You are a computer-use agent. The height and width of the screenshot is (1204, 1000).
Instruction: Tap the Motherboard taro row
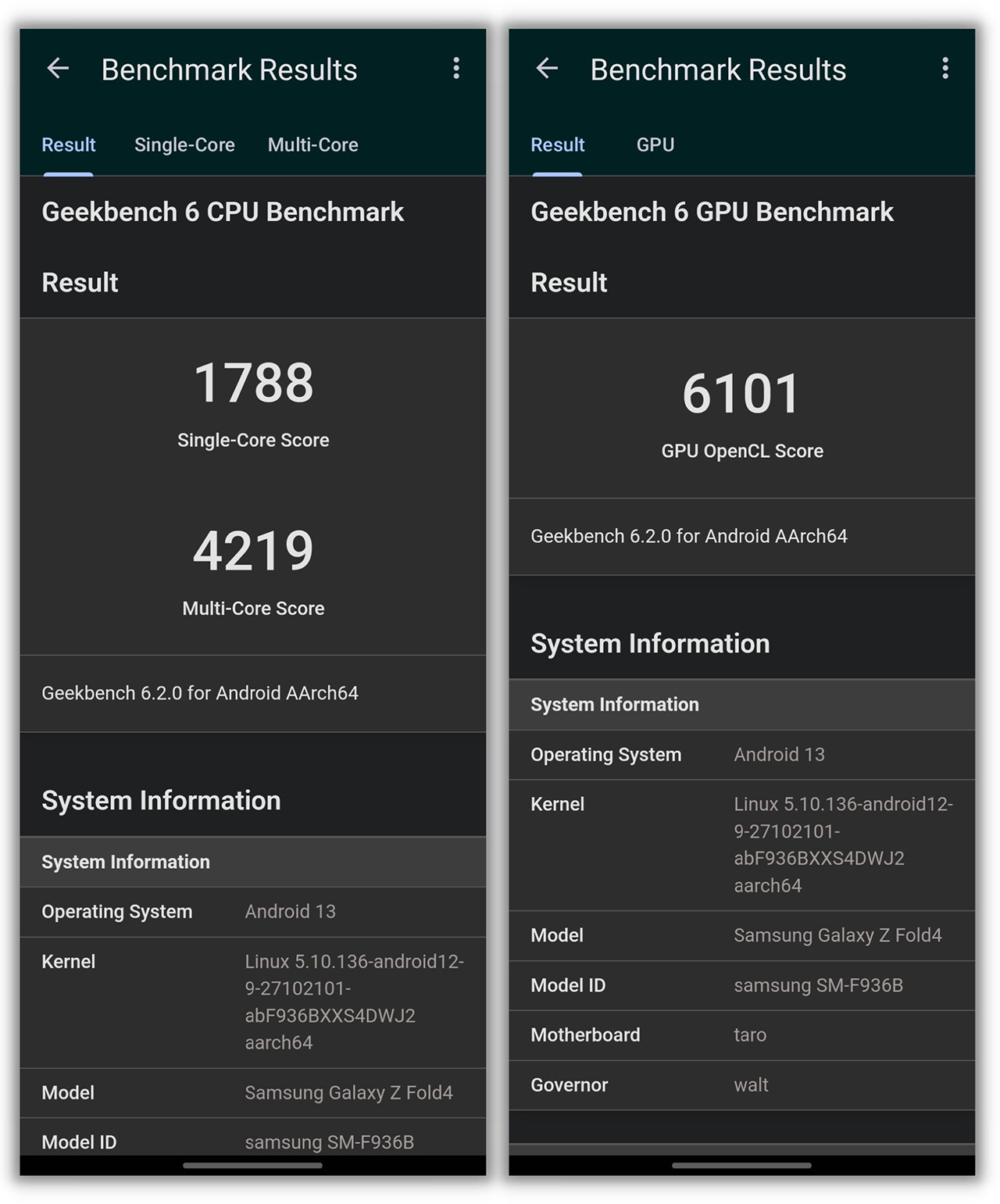pos(742,1035)
